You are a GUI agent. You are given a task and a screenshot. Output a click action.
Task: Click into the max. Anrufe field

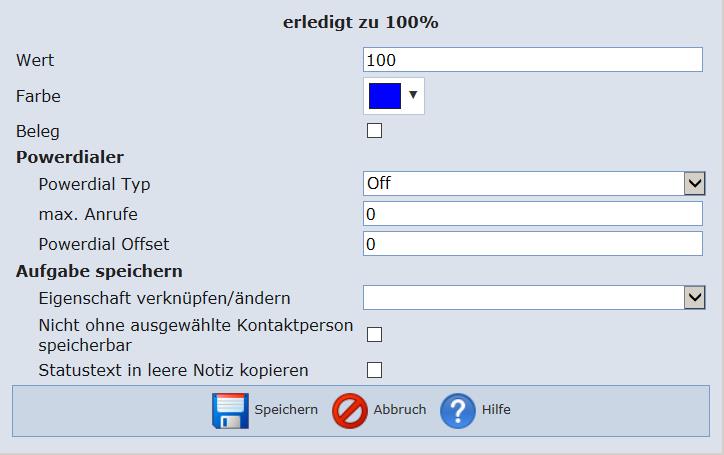(533, 214)
